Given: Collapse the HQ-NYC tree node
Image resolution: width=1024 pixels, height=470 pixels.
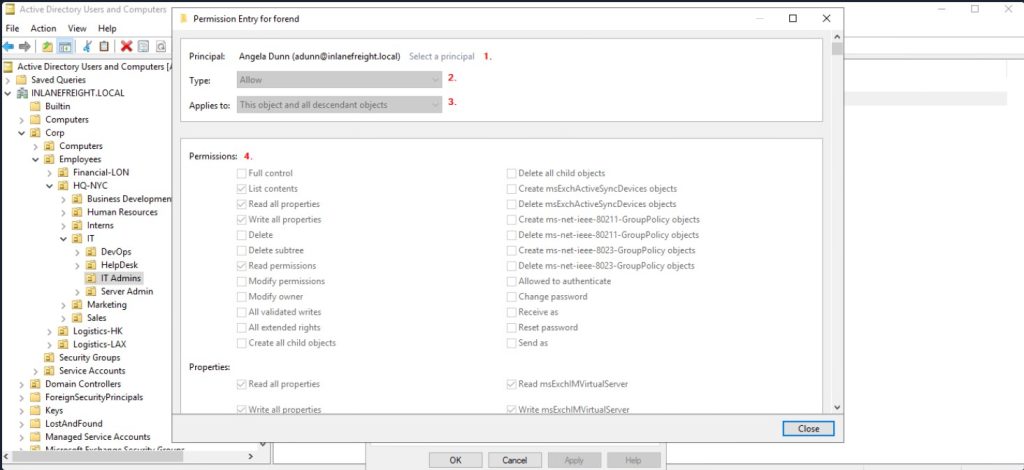Looking at the screenshot, I should coord(50,186).
